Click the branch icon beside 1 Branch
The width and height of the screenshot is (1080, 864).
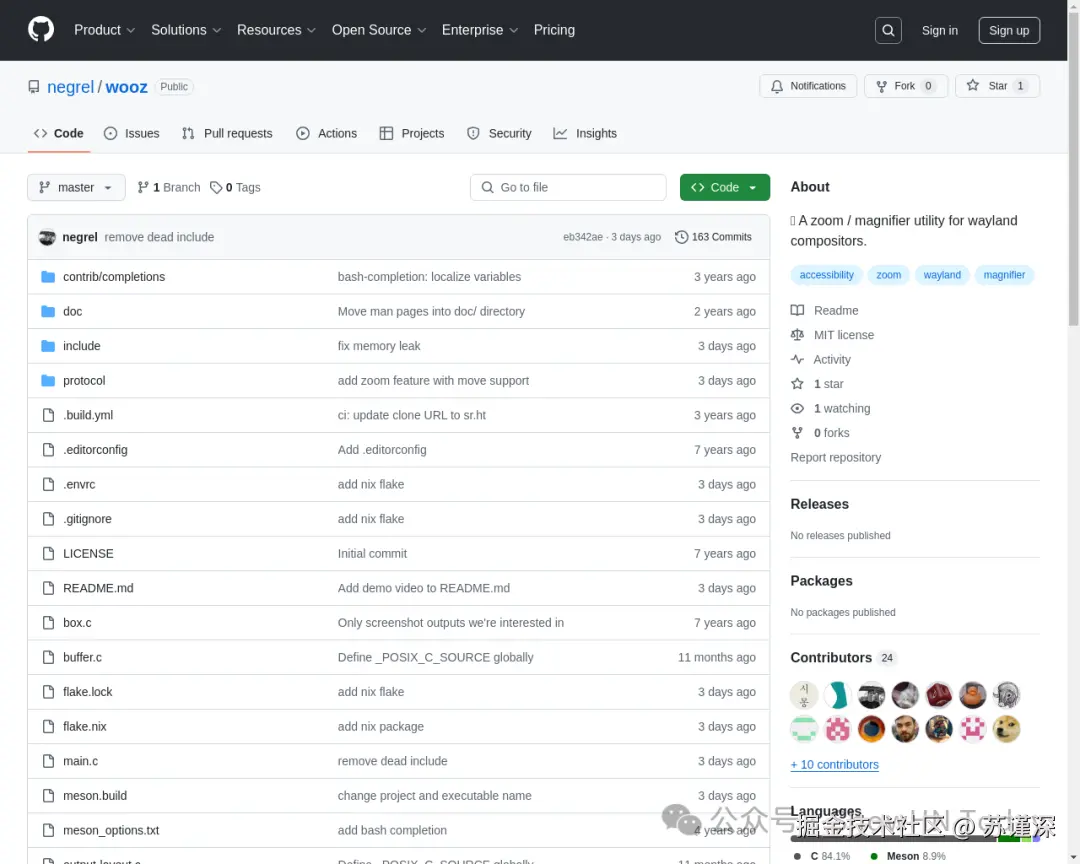tap(143, 187)
